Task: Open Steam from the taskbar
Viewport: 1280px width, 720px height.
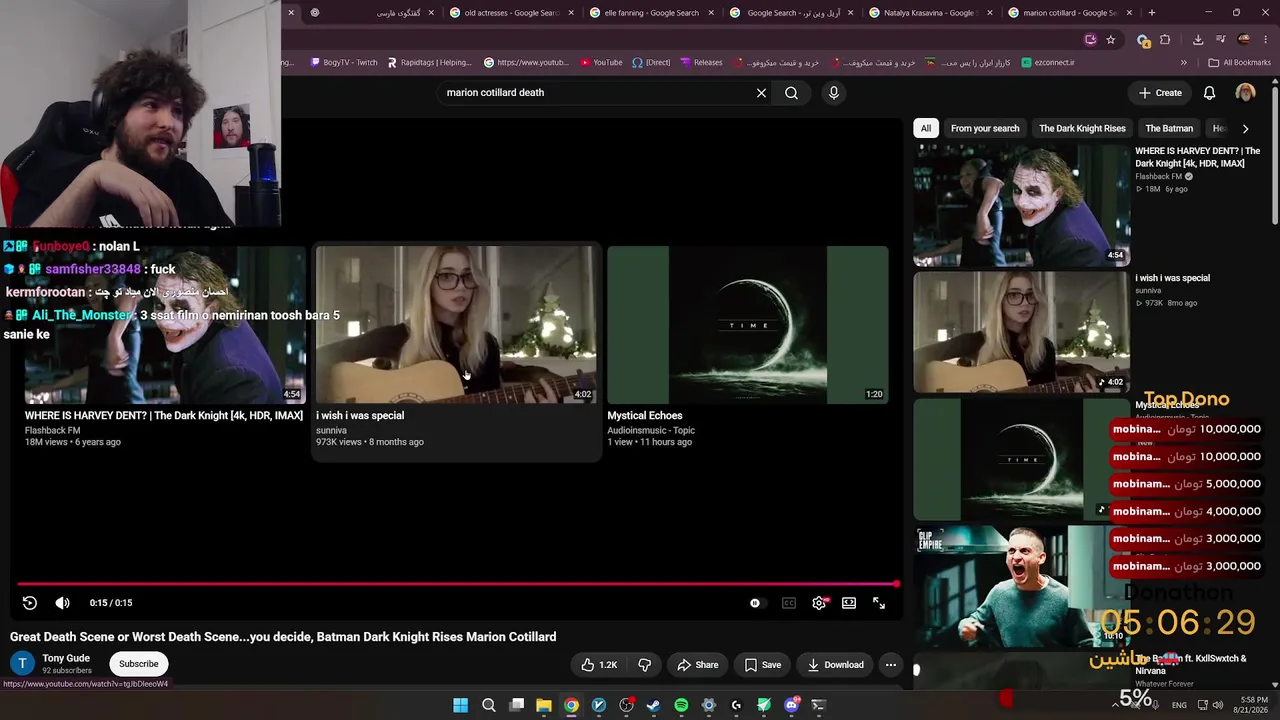Action: [654, 705]
